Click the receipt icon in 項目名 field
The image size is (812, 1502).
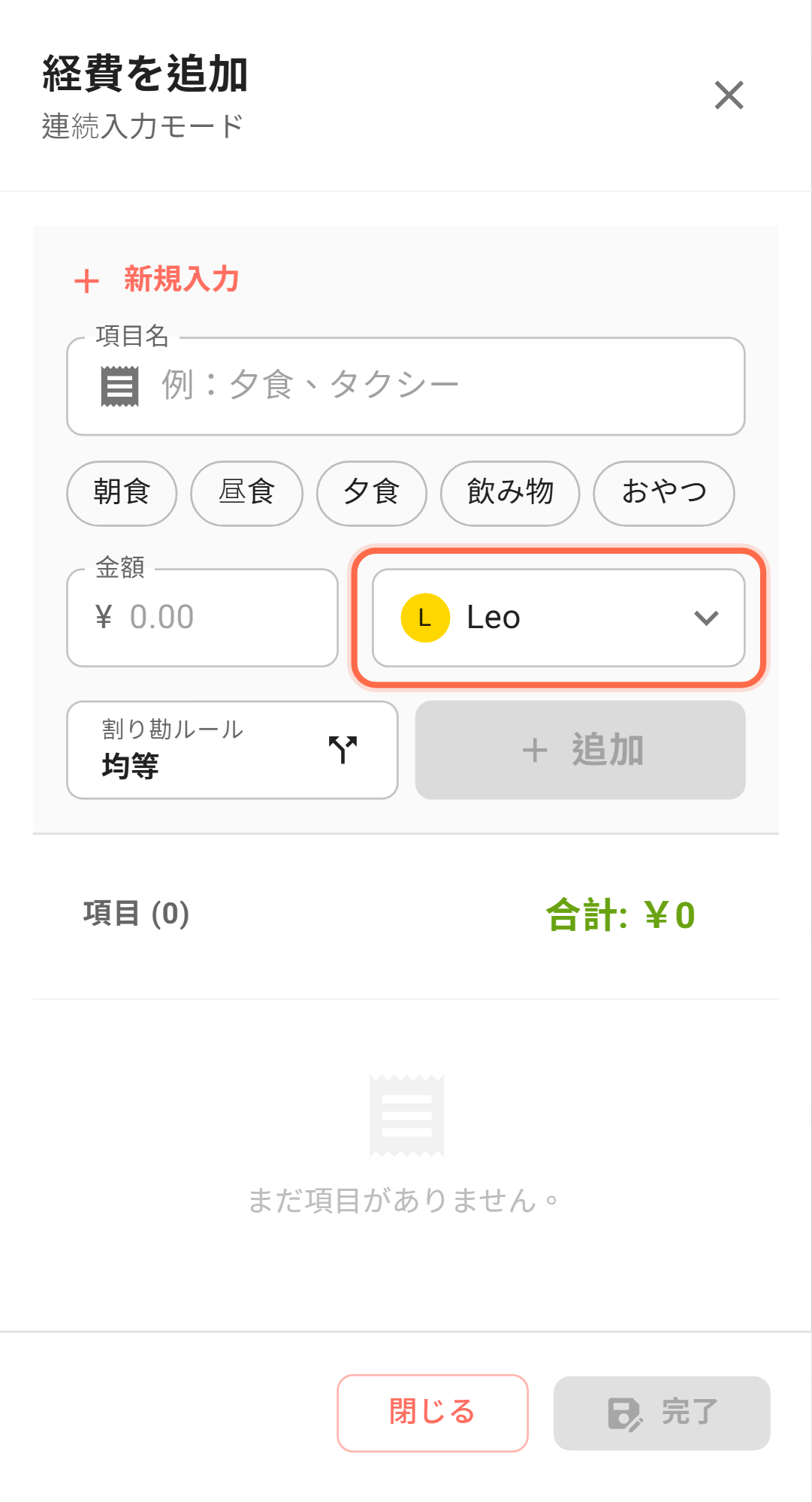120,386
